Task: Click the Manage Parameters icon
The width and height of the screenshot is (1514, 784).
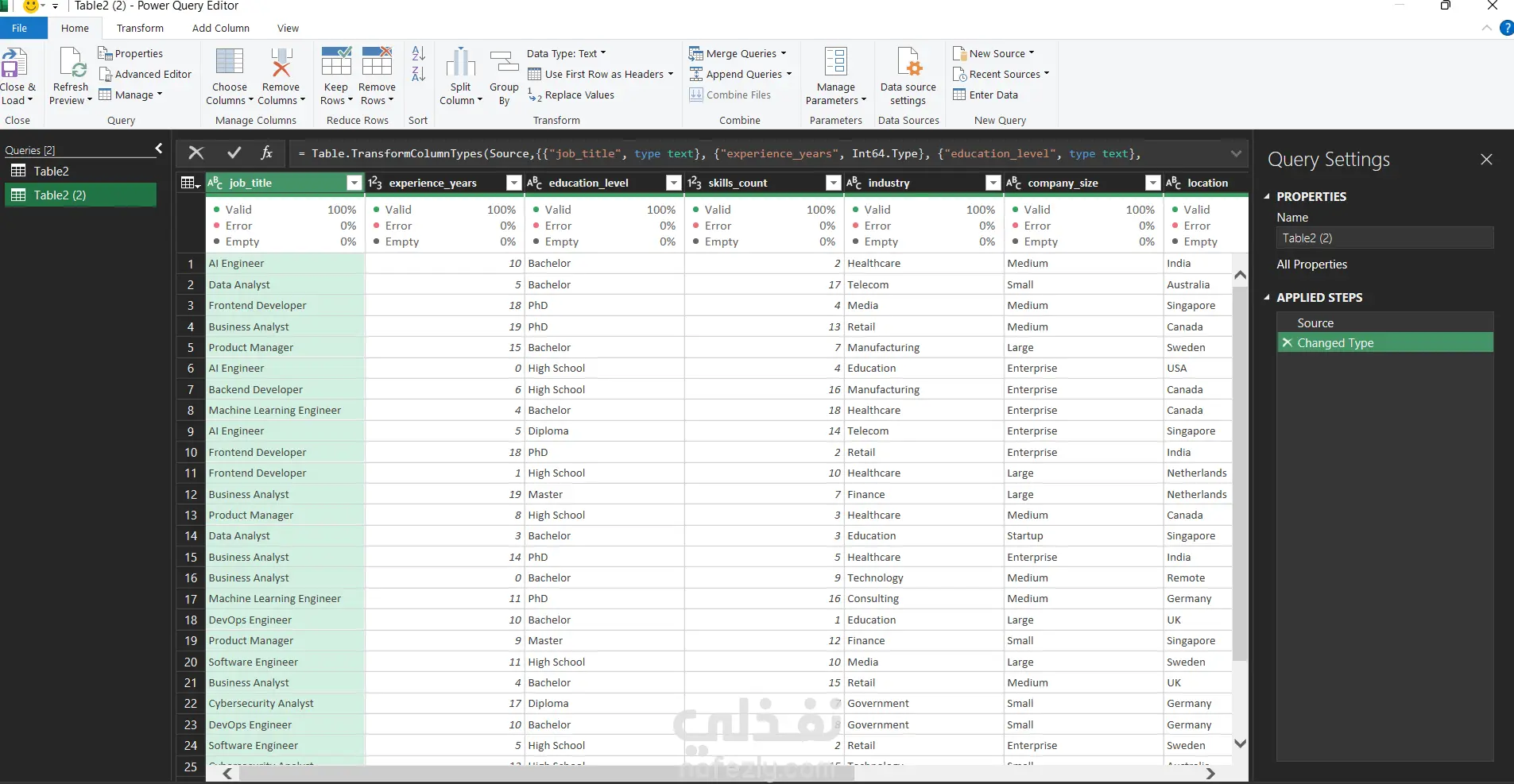Action: pos(836,62)
